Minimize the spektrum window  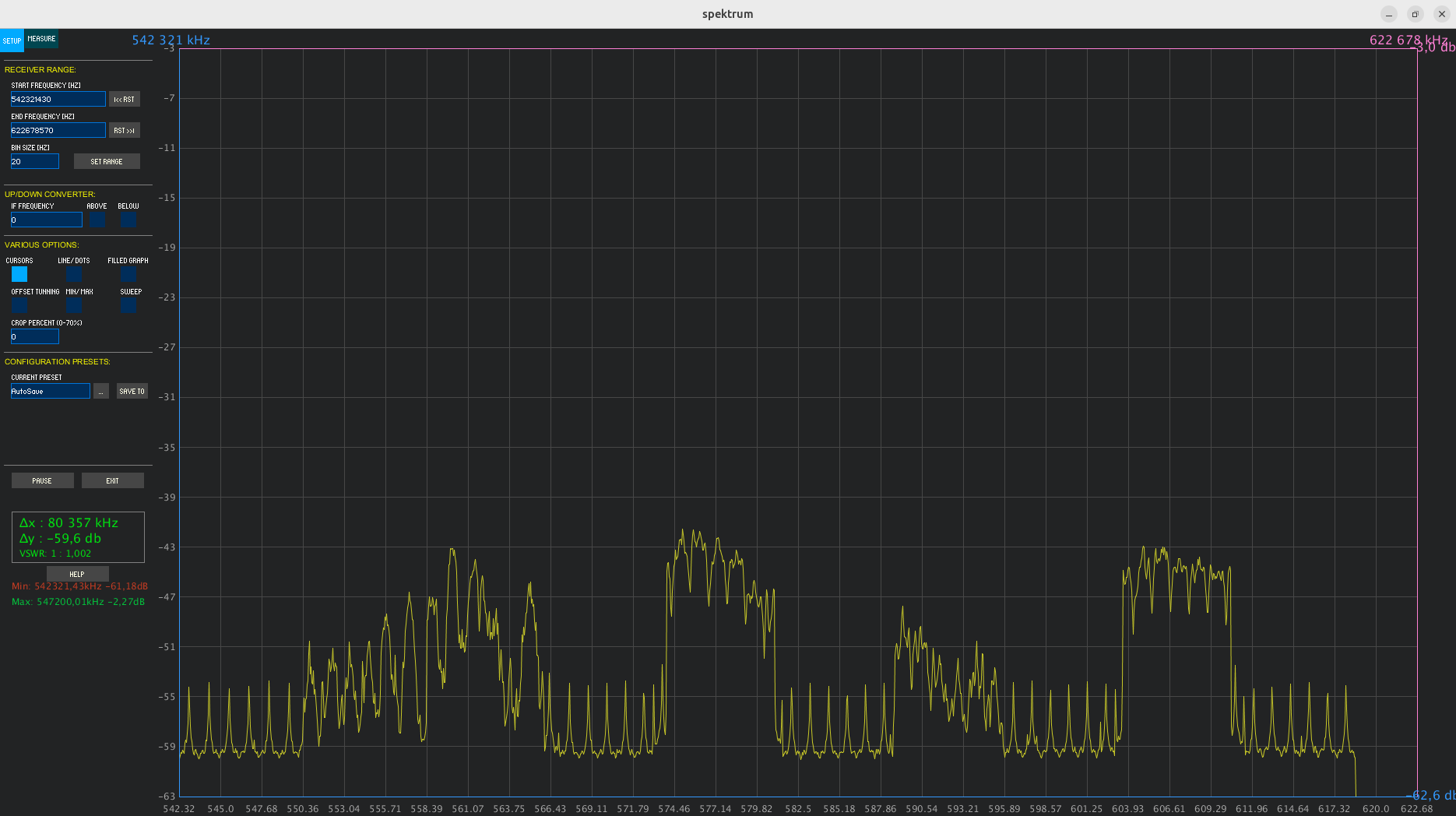pyautogui.click(x=1389, y=14)
